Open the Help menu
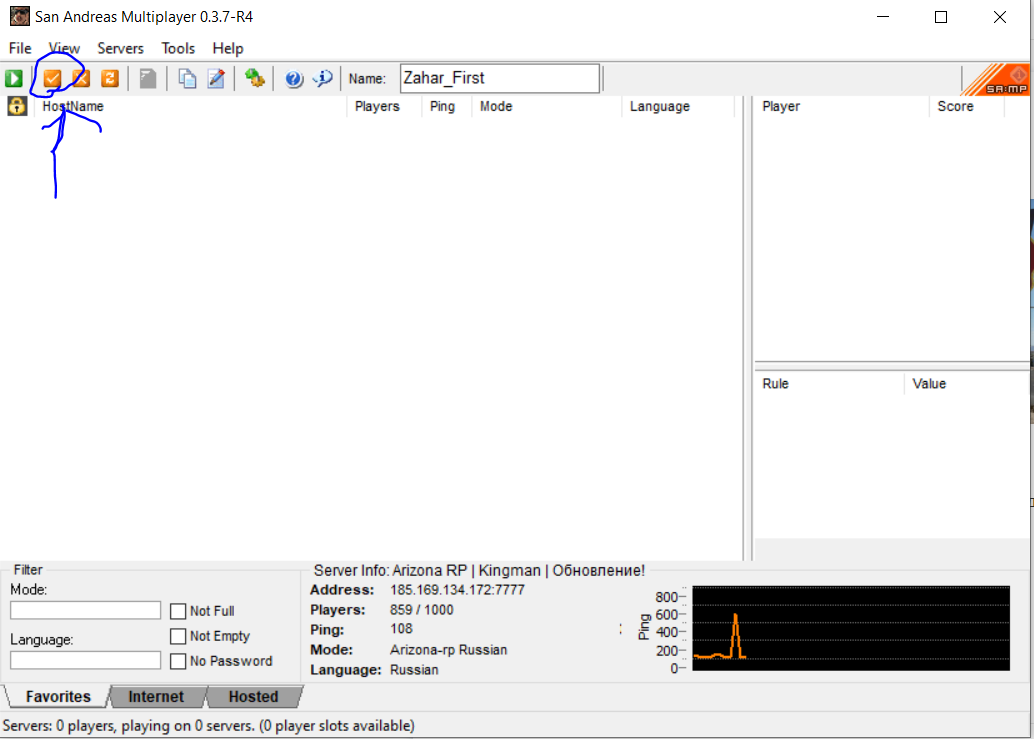The height and width of the screenshot is (739, 1034). (228, 48)
